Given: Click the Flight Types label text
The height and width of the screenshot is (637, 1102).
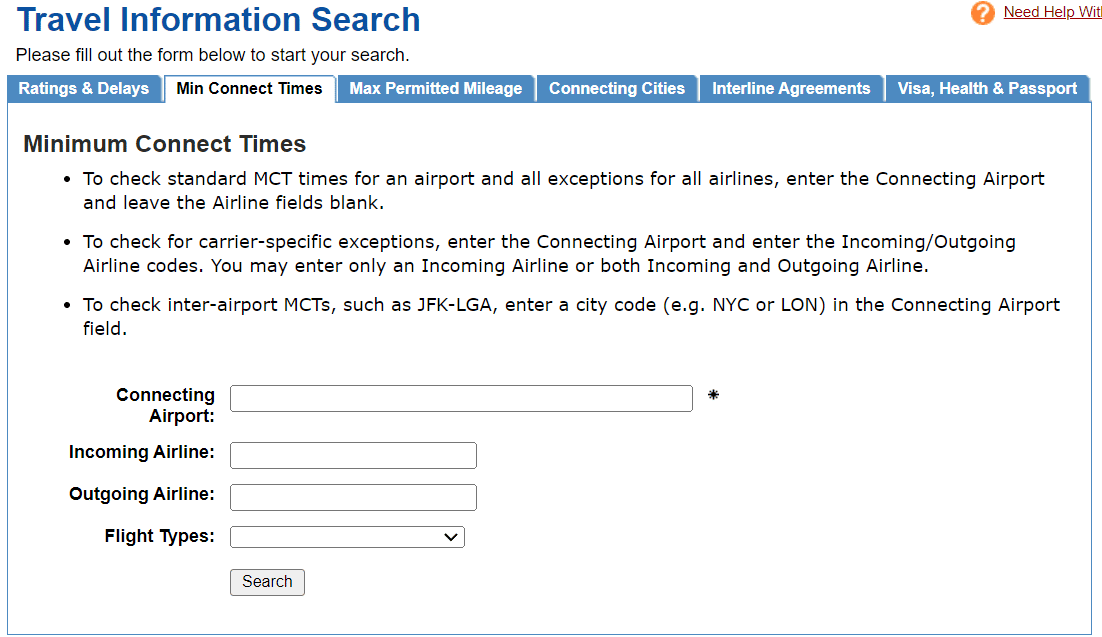Looking at the screenshot, I should point(159,536).
